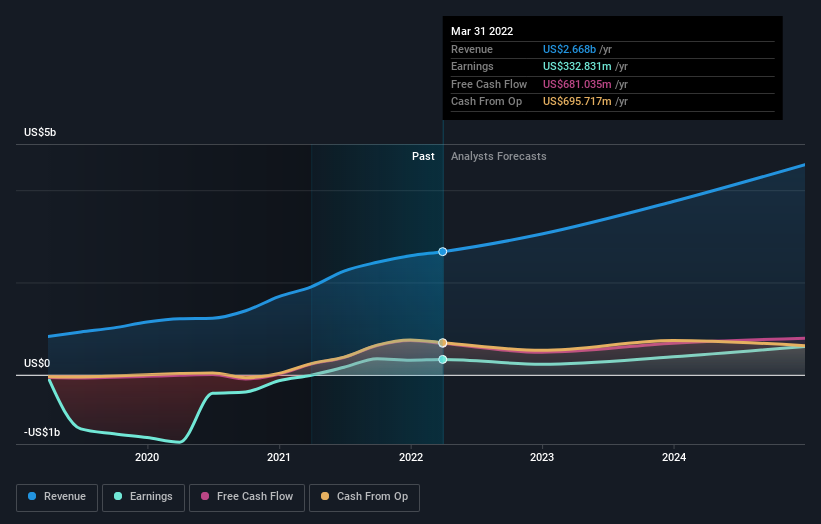Toggle the Free Cash Flow legend series

pos(247,497)
